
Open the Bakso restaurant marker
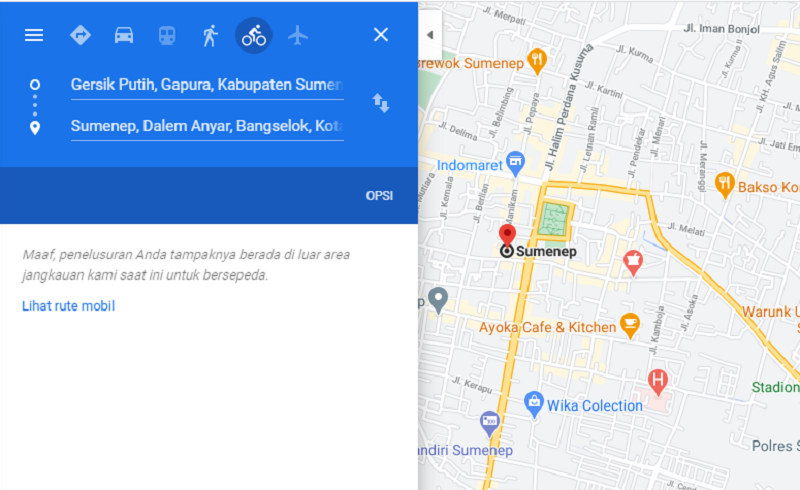(x=724, y=185)
